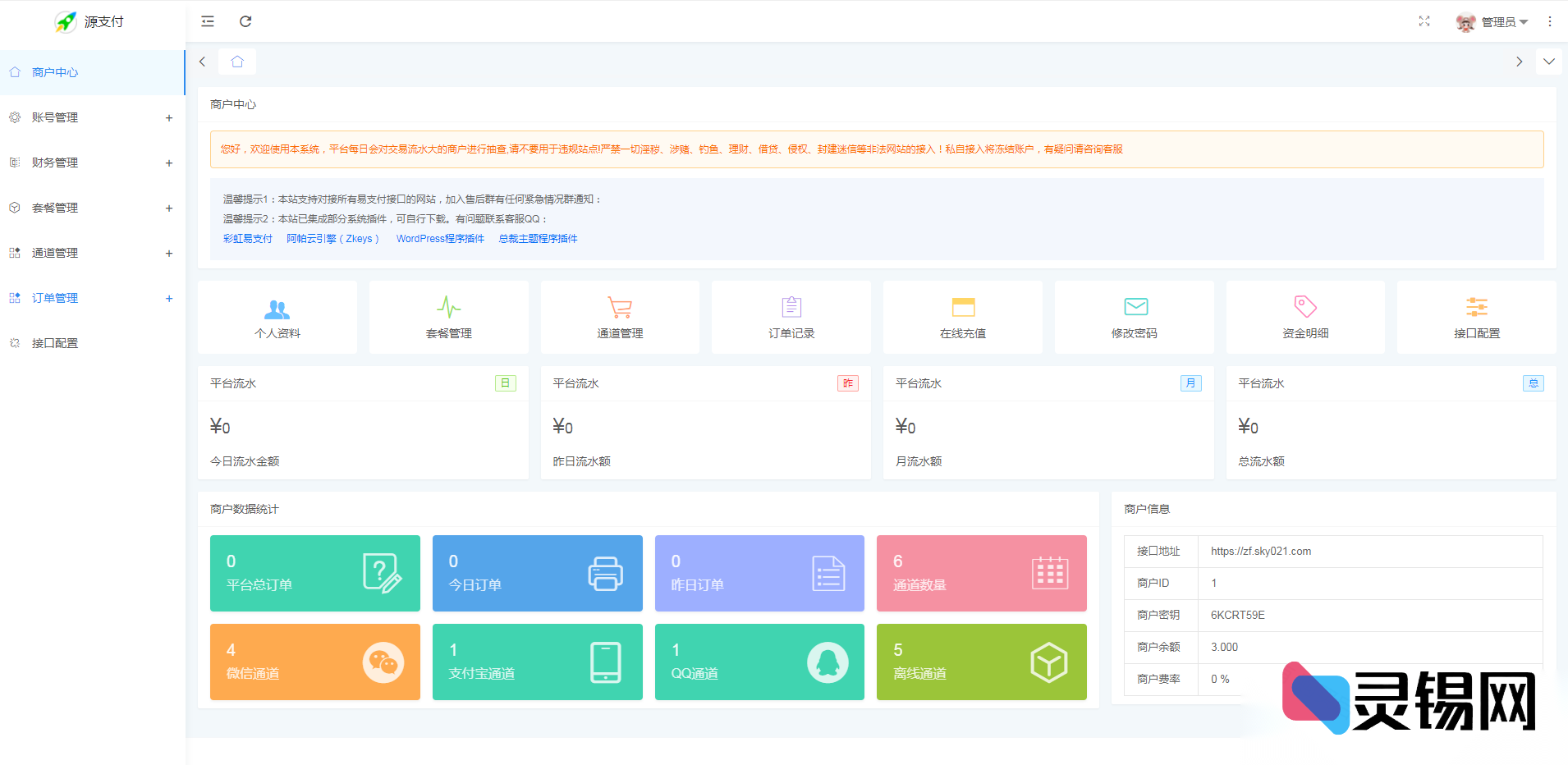The image size is (1568, 765).
Task: Click the home breadcrumb icon
Action: (x=237, y=61)
